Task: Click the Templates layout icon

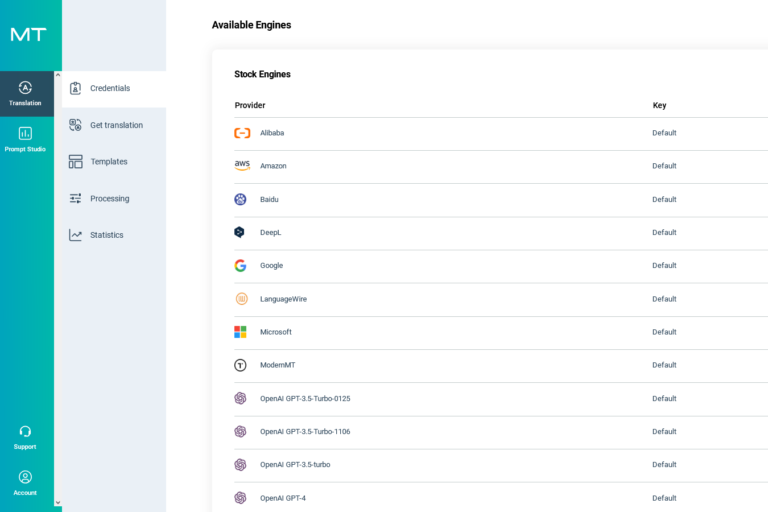Action: tap(75, 162)
